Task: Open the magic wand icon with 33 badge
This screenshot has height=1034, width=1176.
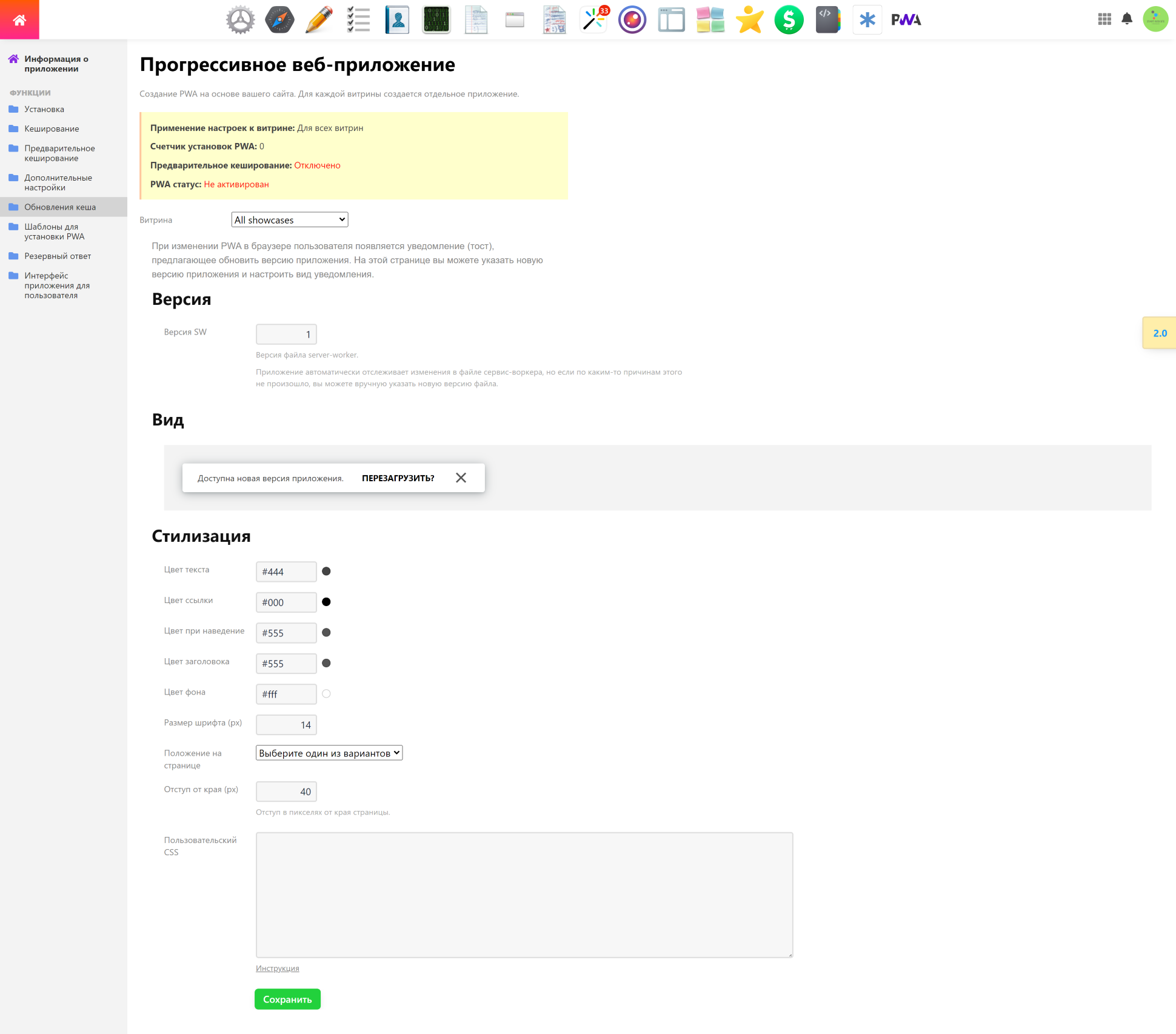Action: 593,19
